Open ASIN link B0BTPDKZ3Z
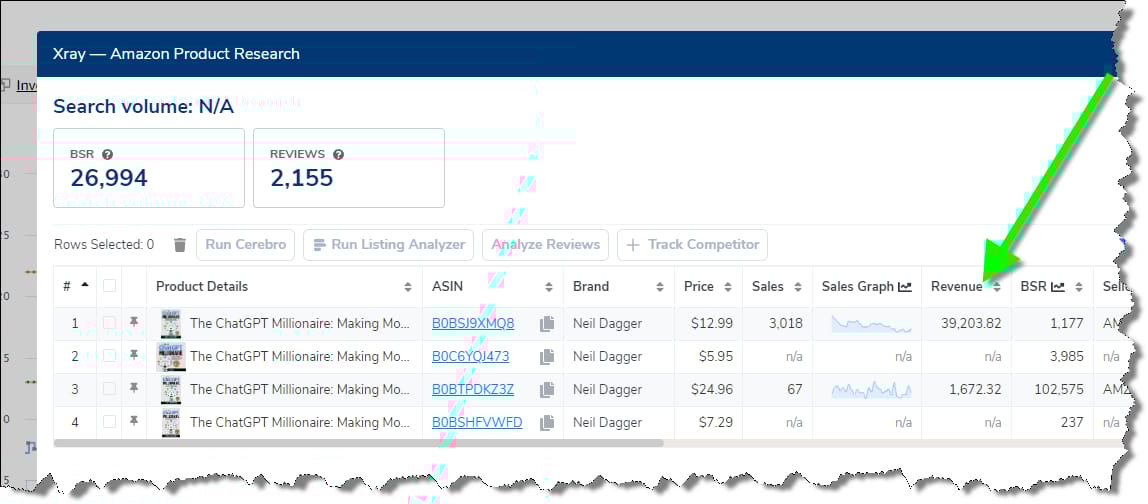This screenshot has height=504, width=1148. [473, 390]
